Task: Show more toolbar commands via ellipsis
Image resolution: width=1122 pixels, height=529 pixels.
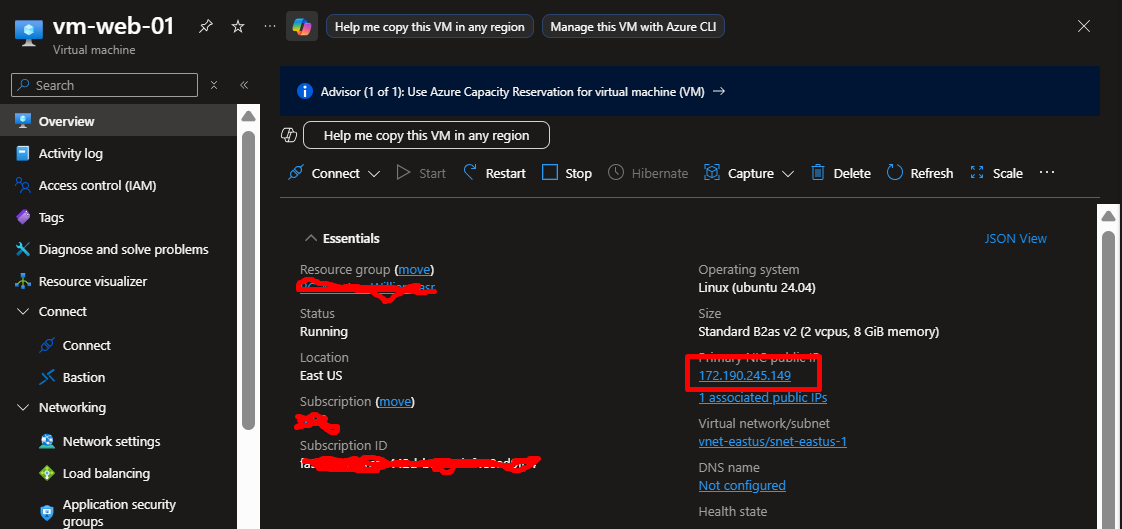Action: pyautogui.click(x=1047, y=173)
